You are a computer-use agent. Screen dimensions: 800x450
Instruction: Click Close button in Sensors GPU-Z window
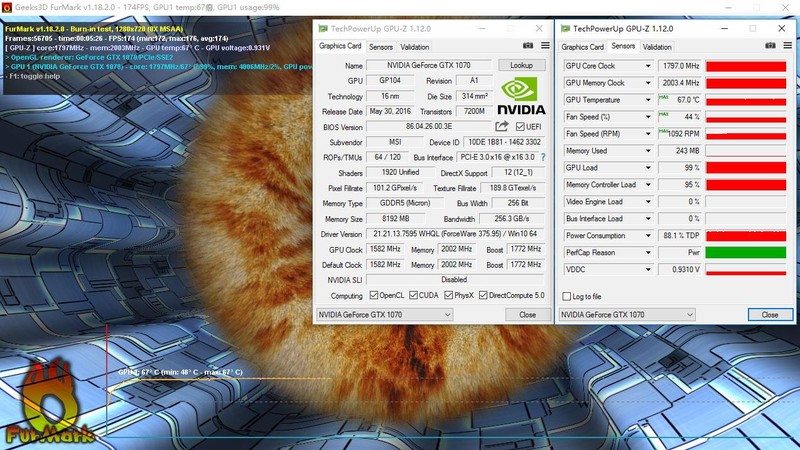(770, 315)
